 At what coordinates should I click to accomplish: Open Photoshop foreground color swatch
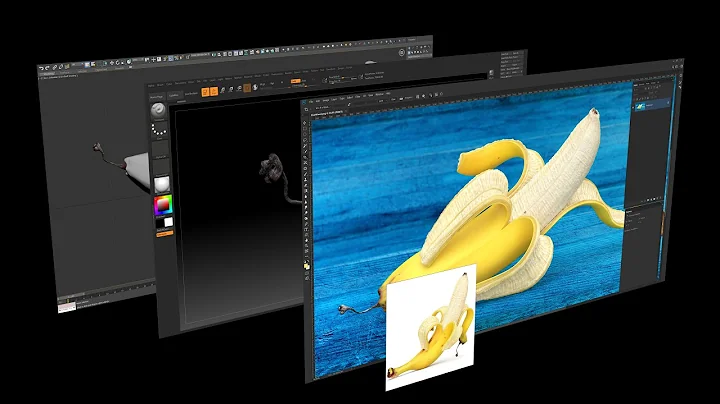(305, 266)
